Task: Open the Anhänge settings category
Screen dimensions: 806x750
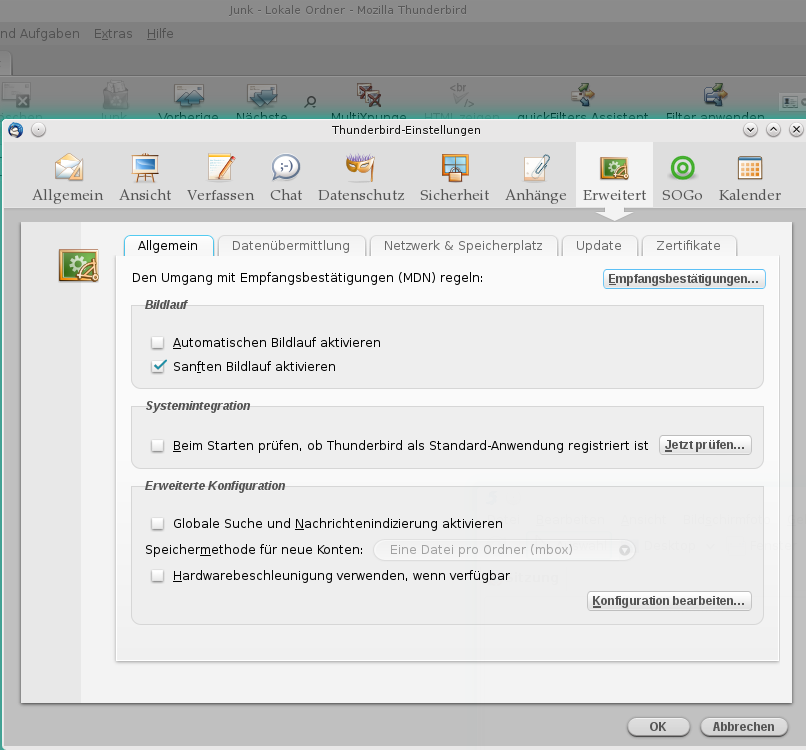Action: point(536,177)
